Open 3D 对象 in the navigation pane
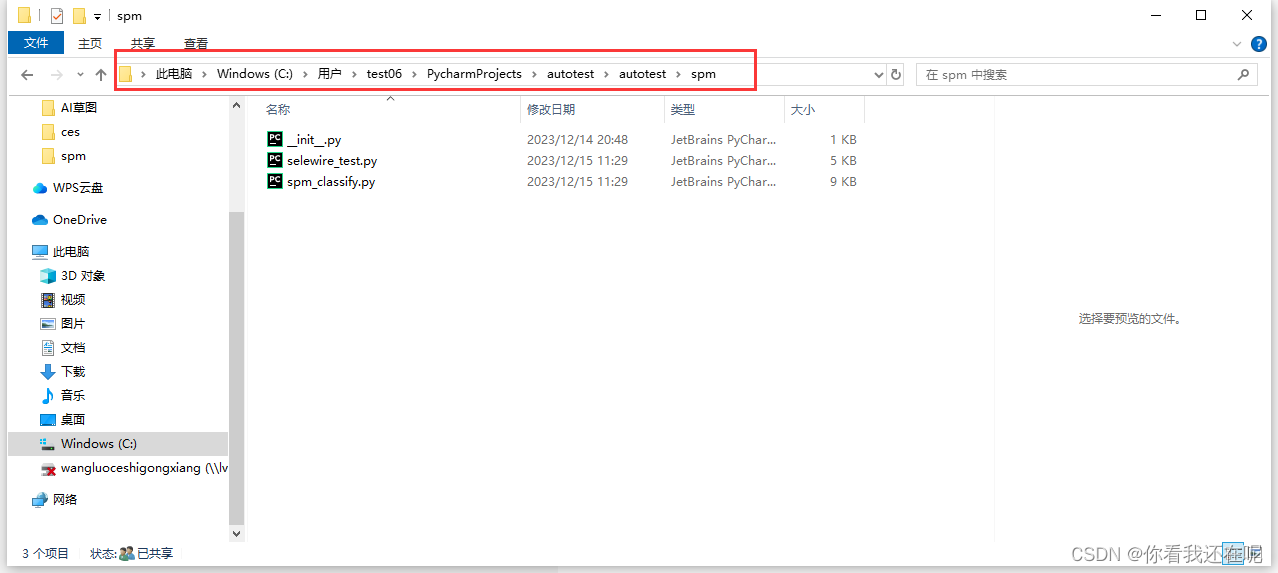The height and width of the screenshot is (573, 1278). [x=83, y=276]
